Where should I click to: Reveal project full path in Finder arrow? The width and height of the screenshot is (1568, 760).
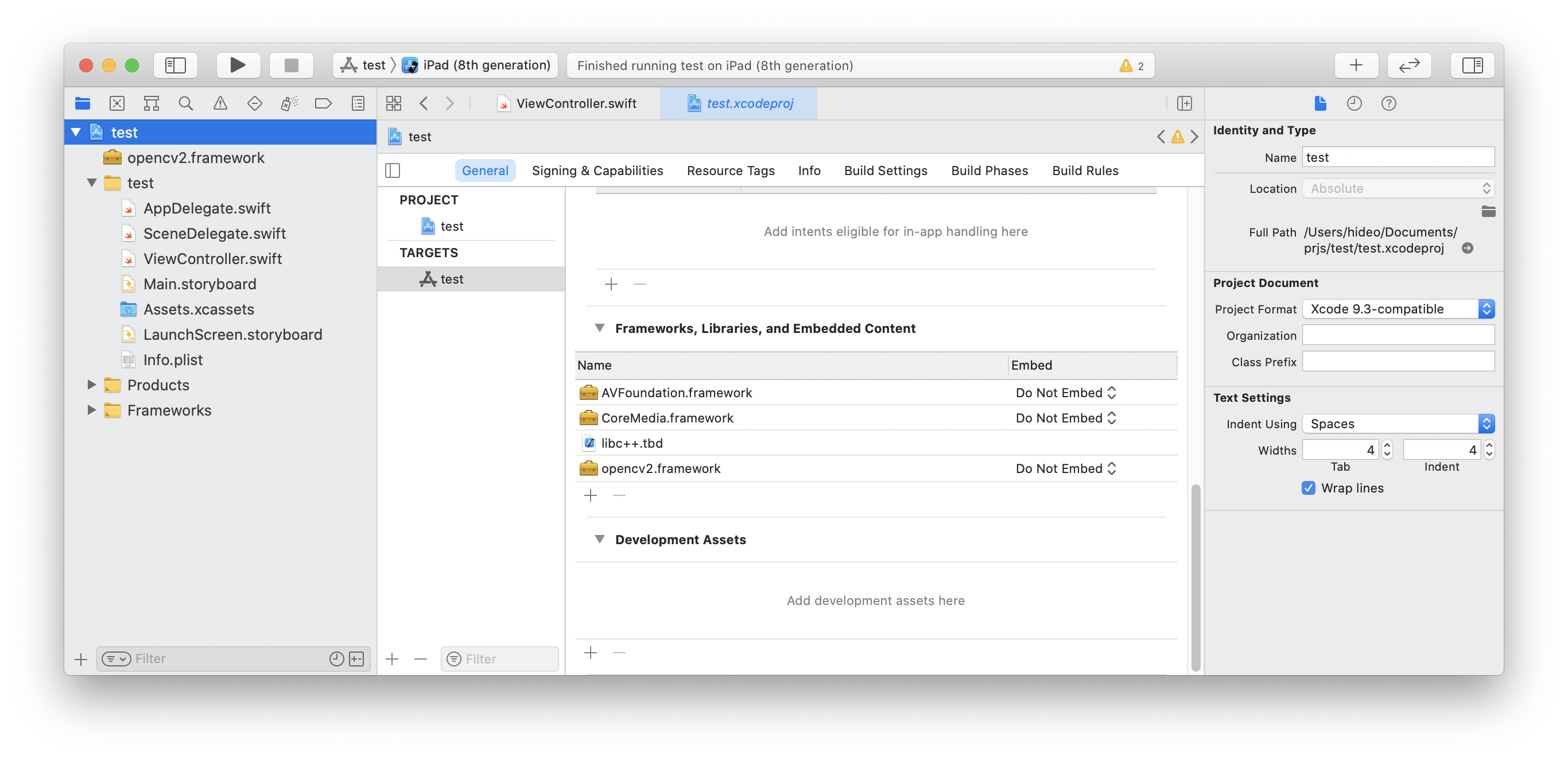[1467, 248]
